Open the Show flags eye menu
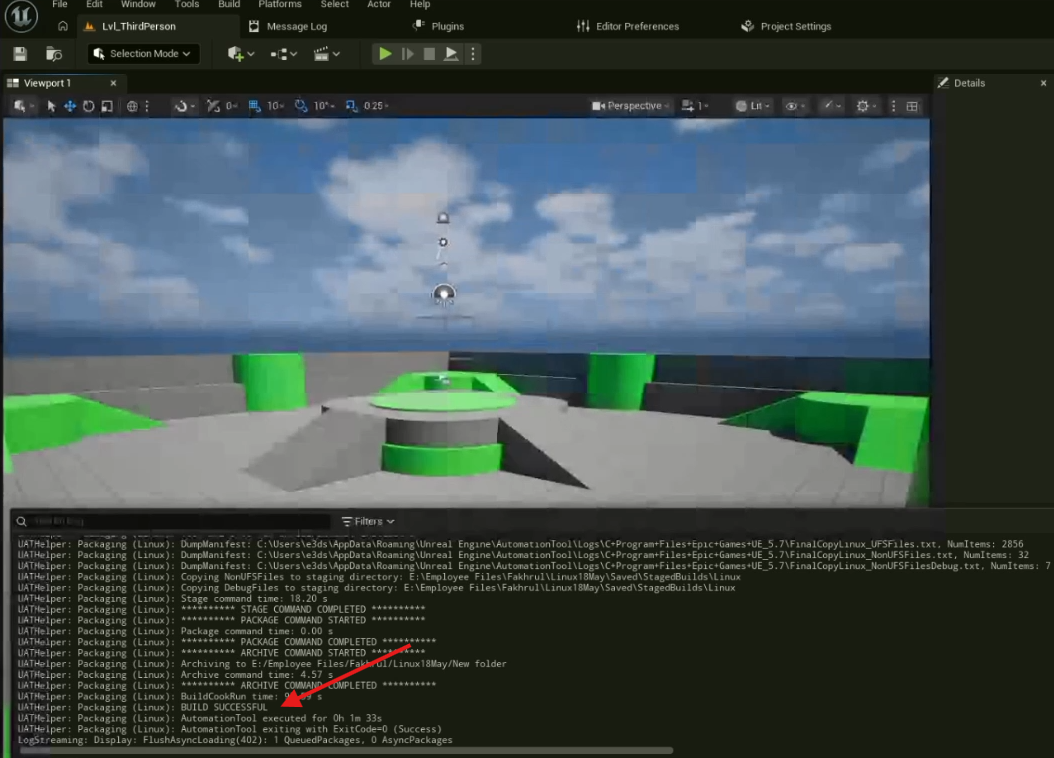Viewport: 1054px width, 758px height. coord(795,106)
